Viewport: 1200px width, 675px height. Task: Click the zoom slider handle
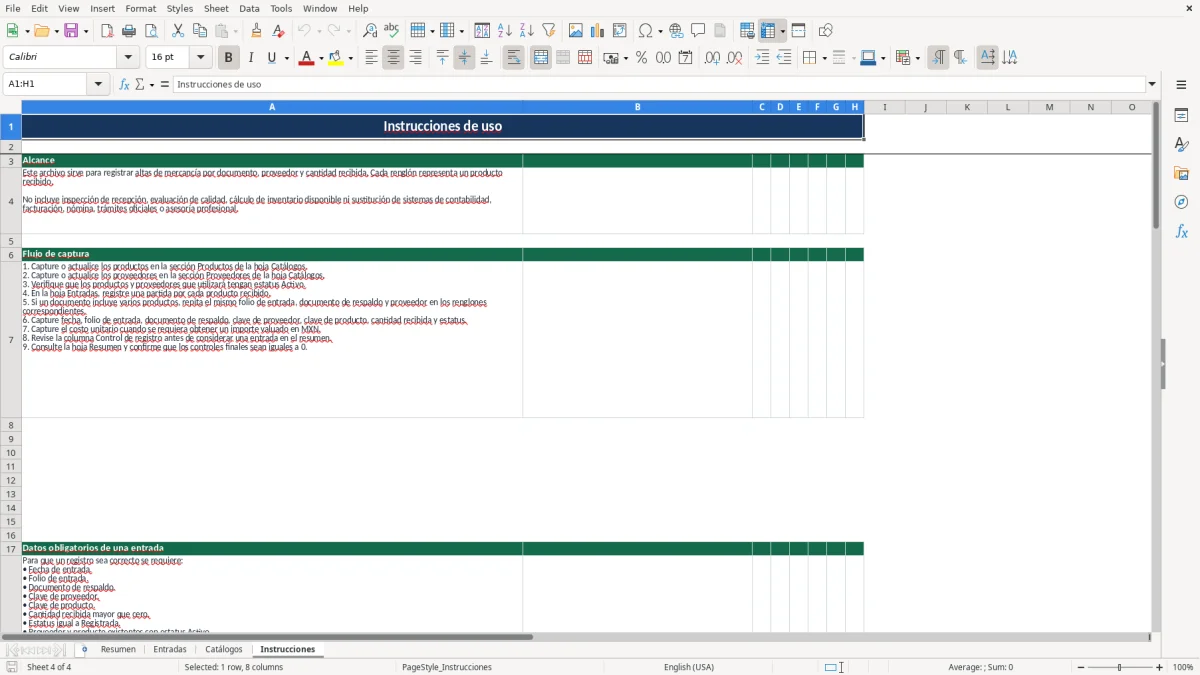(x=1119, y=667)
